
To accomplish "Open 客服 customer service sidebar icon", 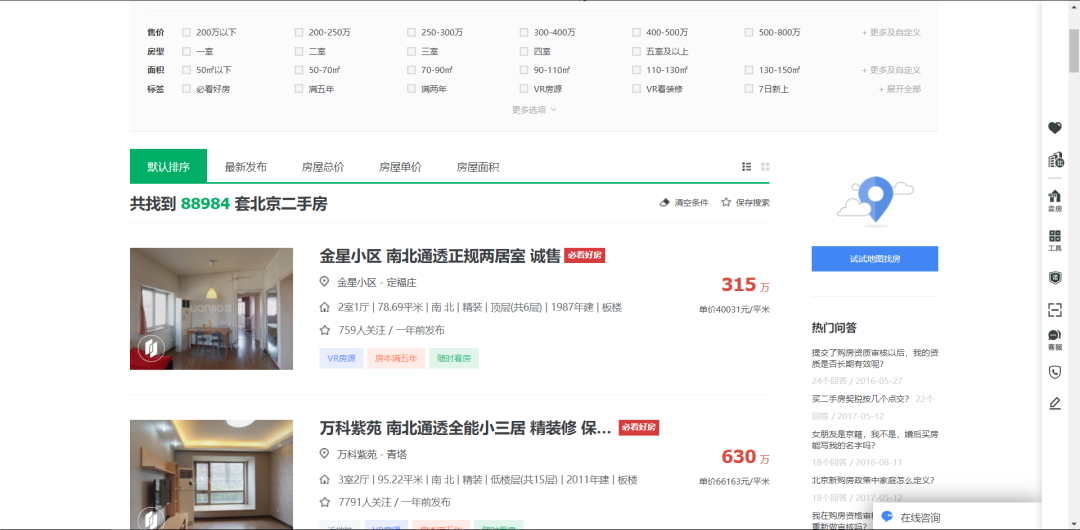I will (1055, 340).
